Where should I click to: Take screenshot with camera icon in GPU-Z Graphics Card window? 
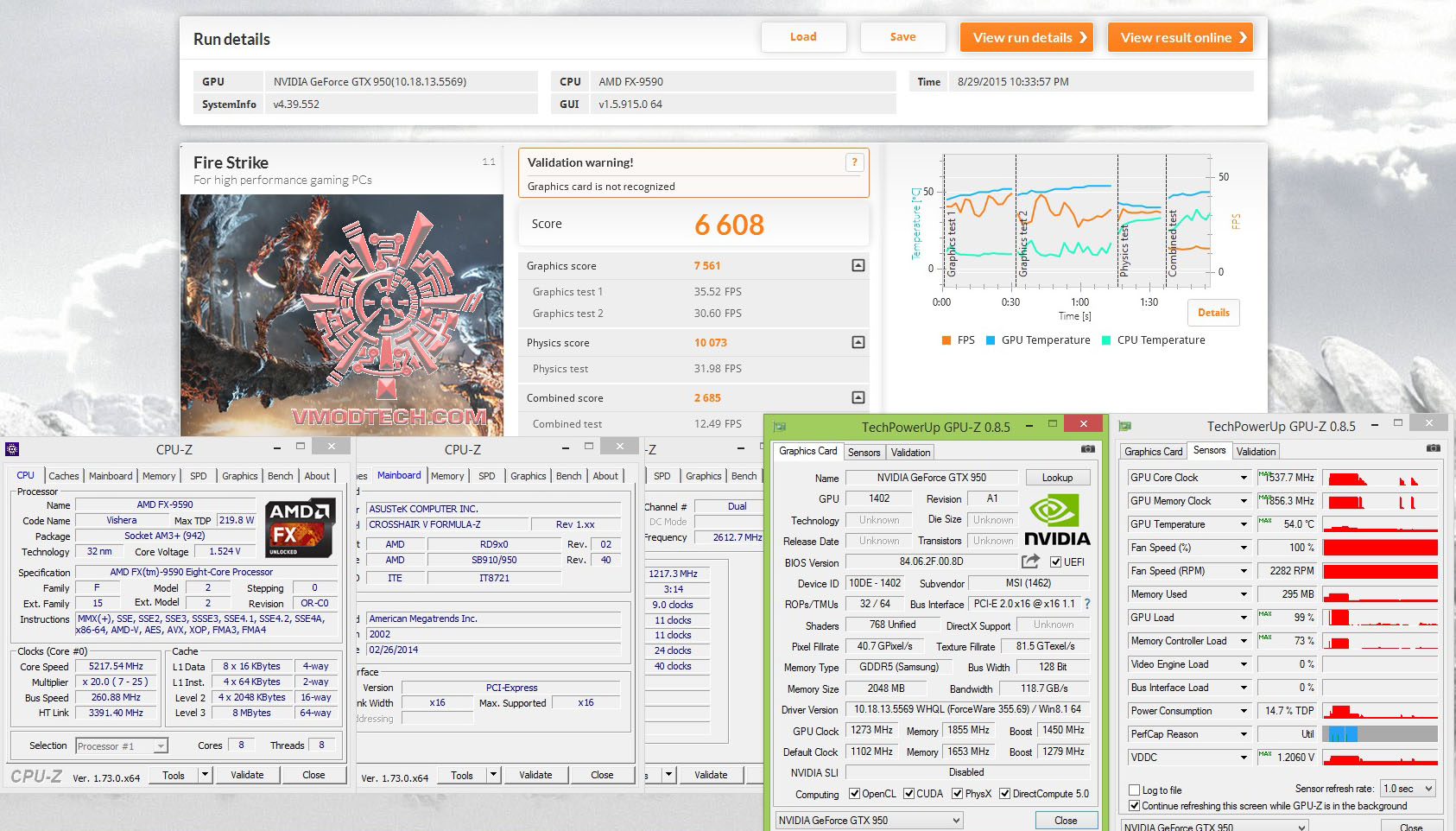tap(1088, 449)
